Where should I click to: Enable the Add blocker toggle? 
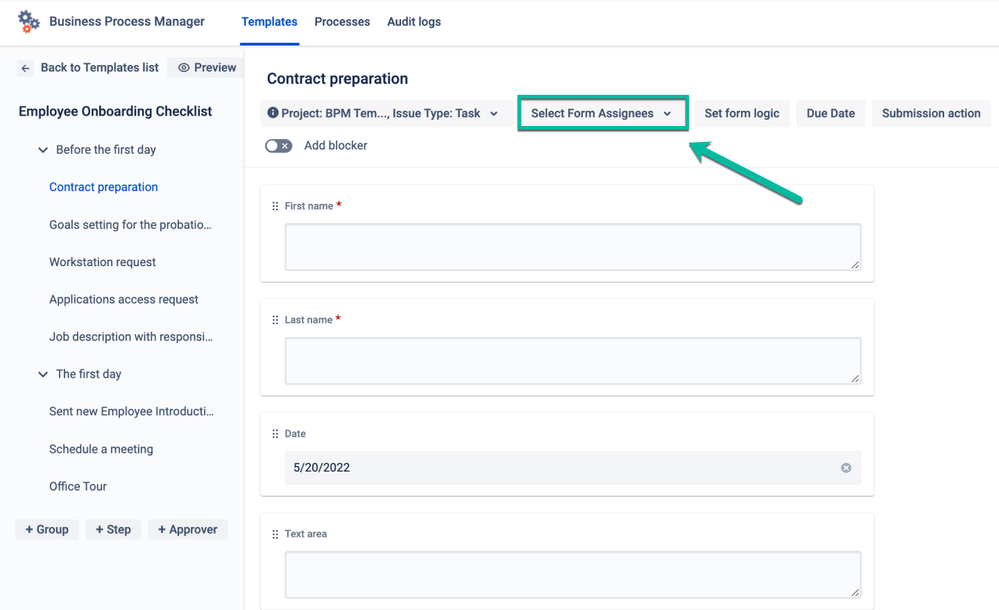[279, 146]
